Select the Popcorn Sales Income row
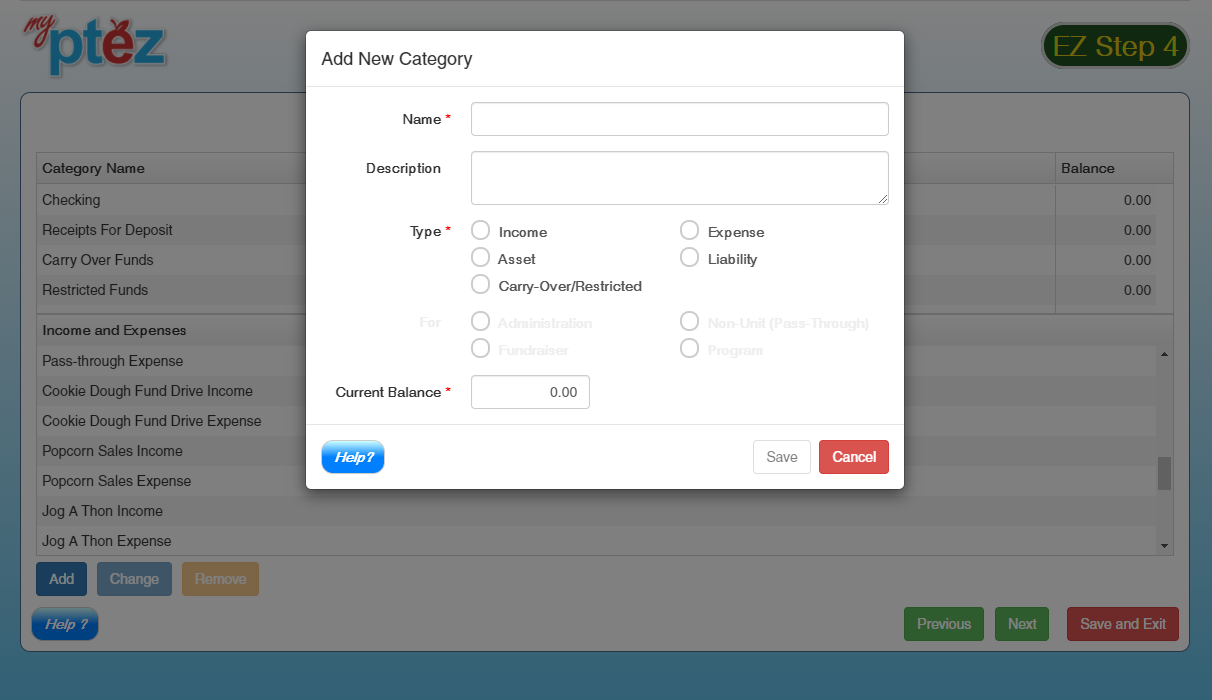This screenshot has height=700, width=1212. [x=112, y=451]
